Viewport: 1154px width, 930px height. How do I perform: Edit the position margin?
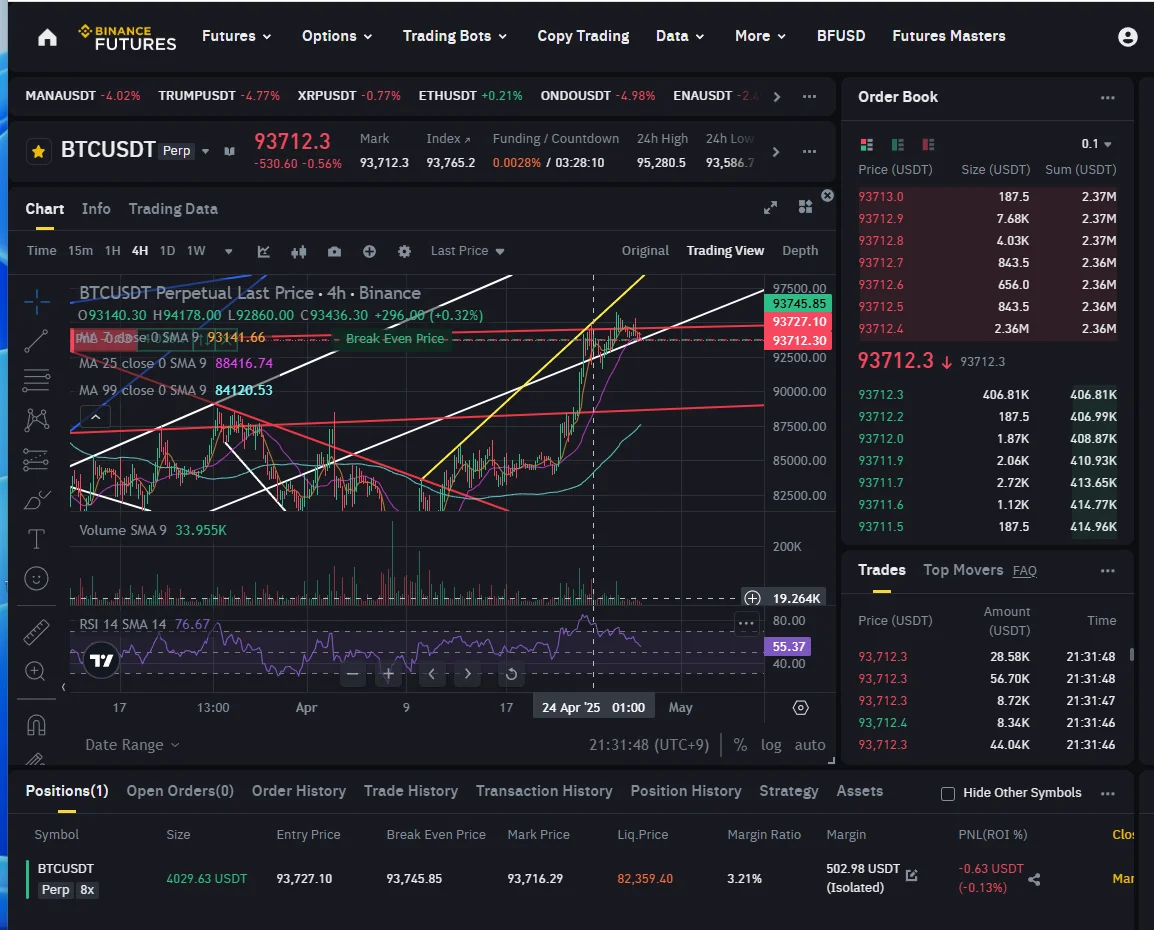(x=911, y=875)
